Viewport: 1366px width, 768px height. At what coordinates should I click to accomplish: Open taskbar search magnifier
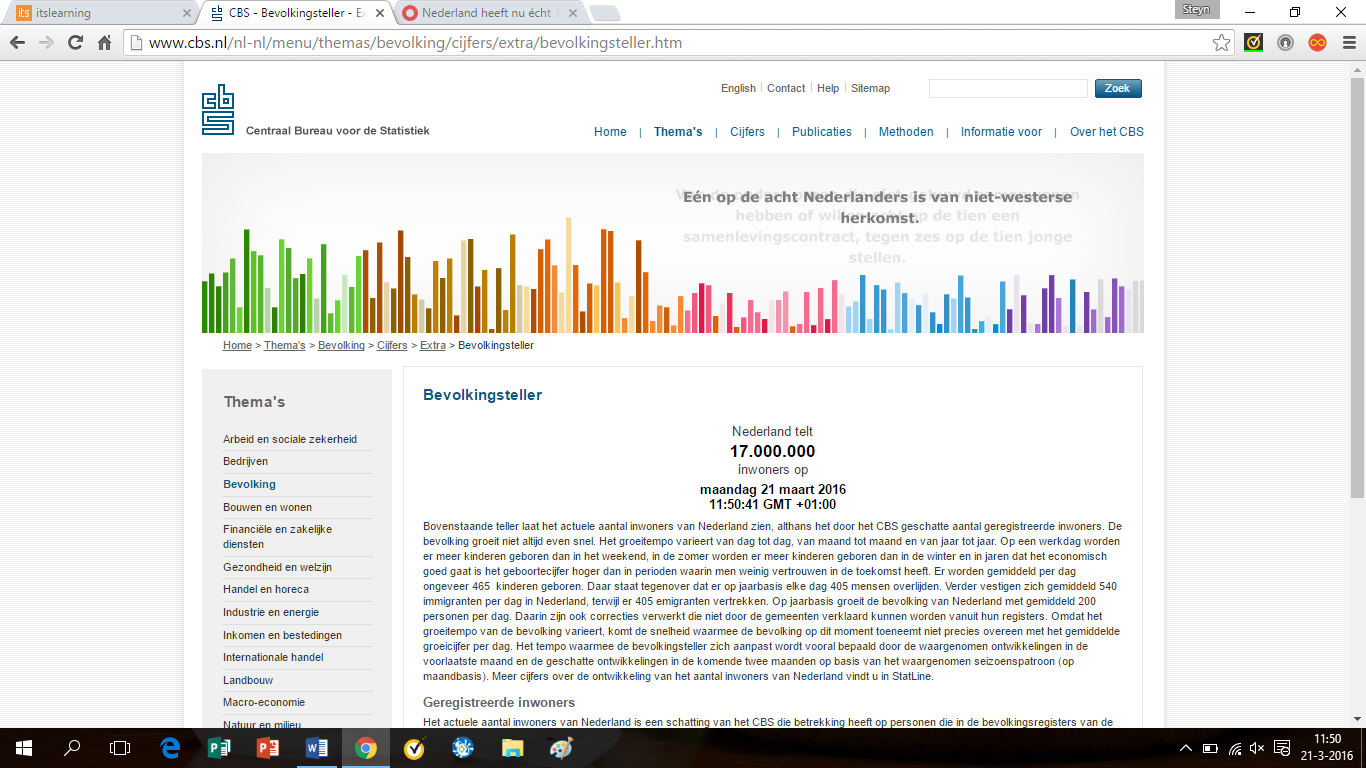tap(72, 747)
